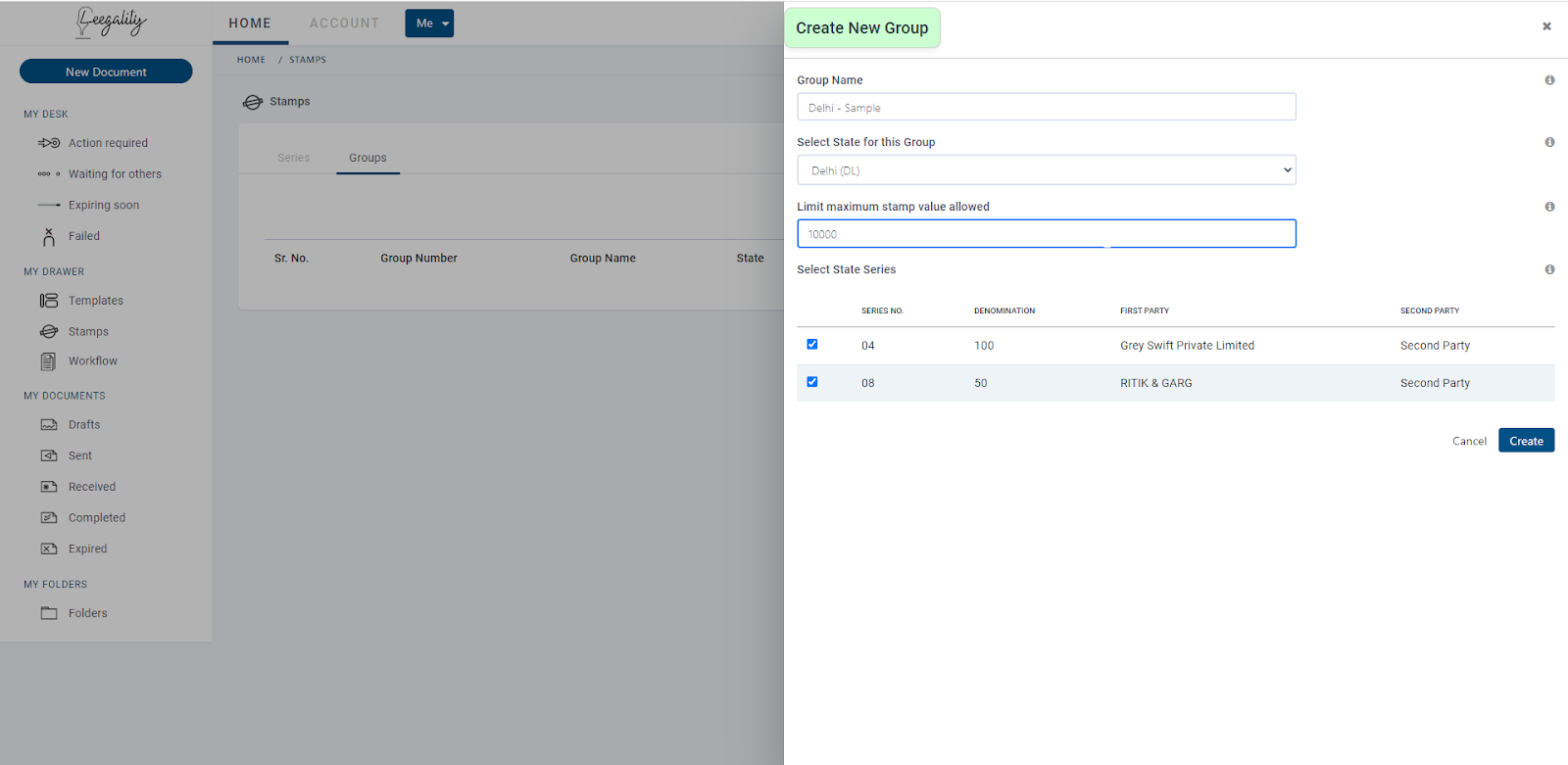
Task: Click the Folders icon in sidebar
Action: click(49, 613)
